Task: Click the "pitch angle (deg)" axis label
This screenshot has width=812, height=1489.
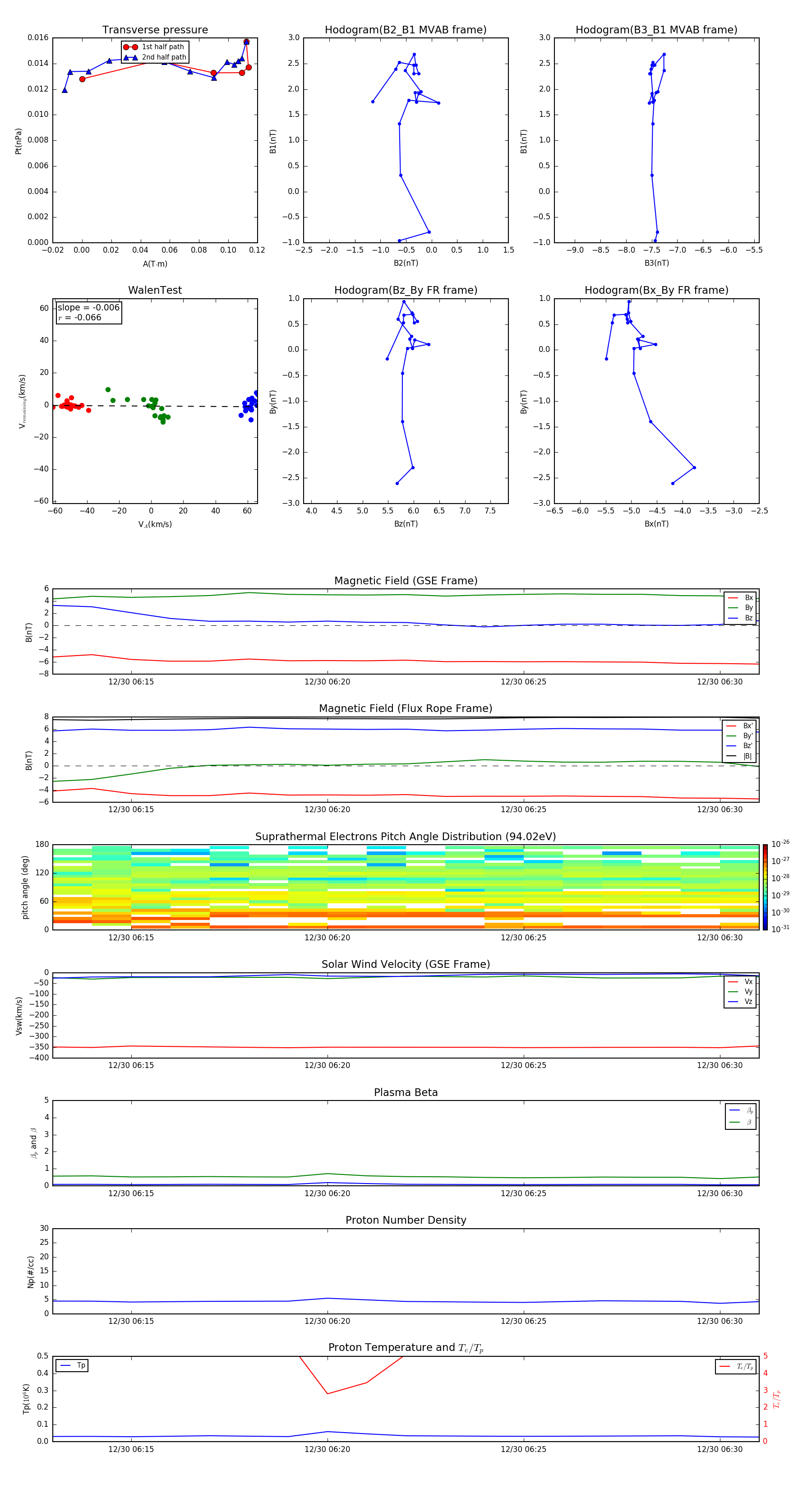Action: click(25, 887)
